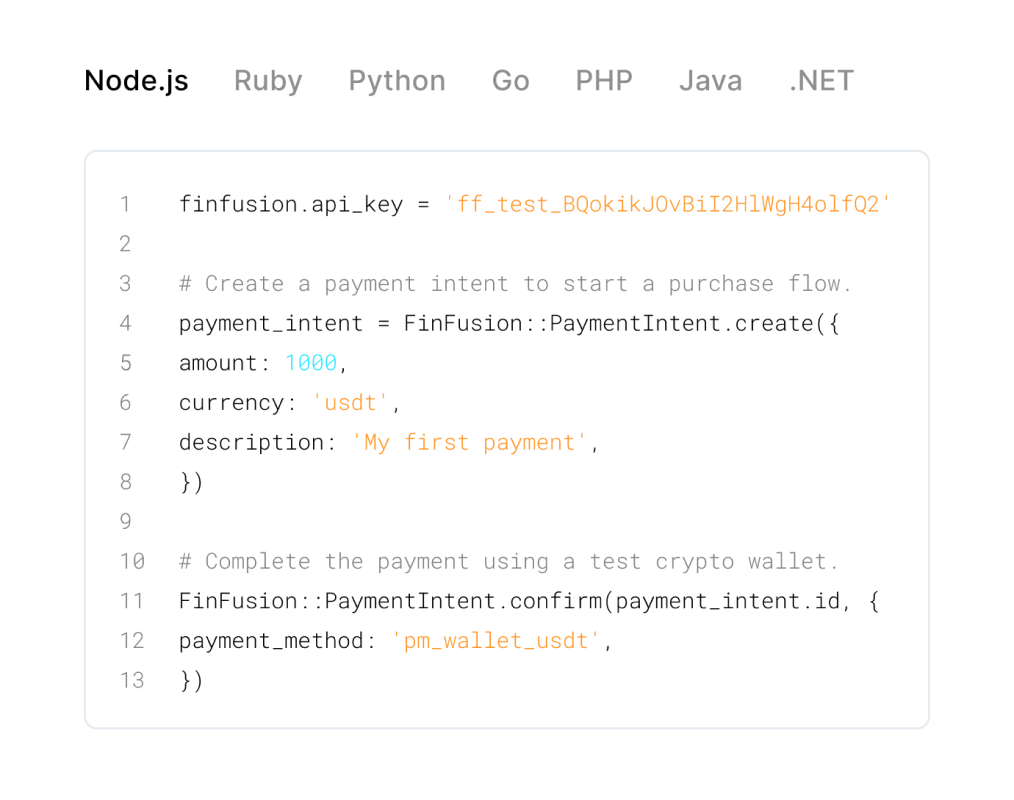Open the Python code tab
The width and height of the screenshot is (1014, 800).
[x=397, y=81]
